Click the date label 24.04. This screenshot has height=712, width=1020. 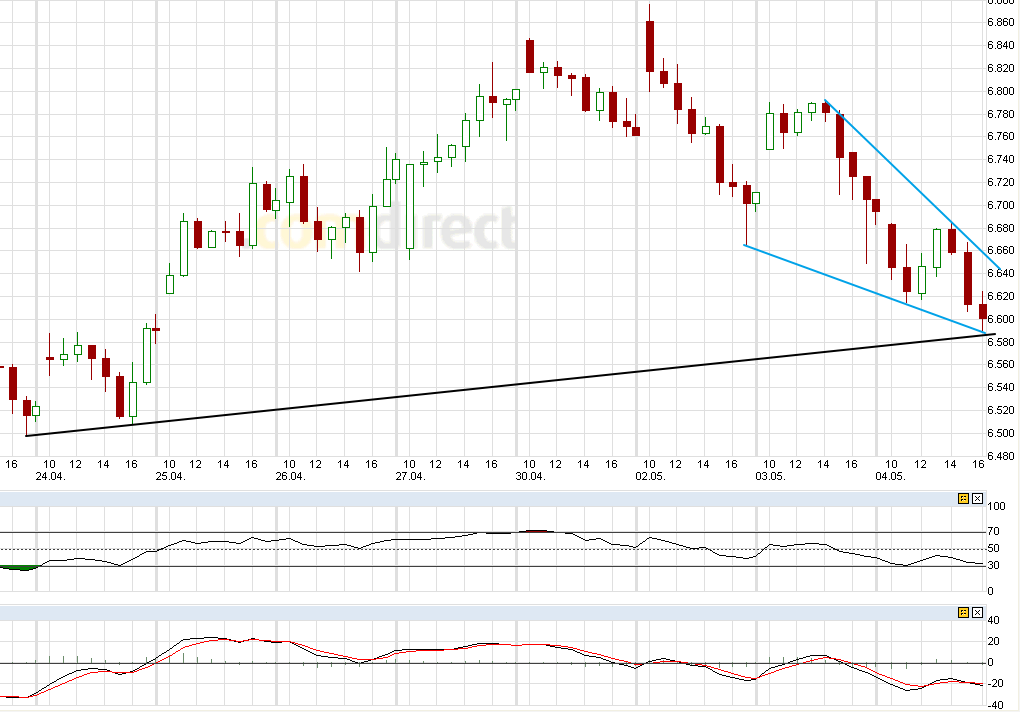click(50, 476)
